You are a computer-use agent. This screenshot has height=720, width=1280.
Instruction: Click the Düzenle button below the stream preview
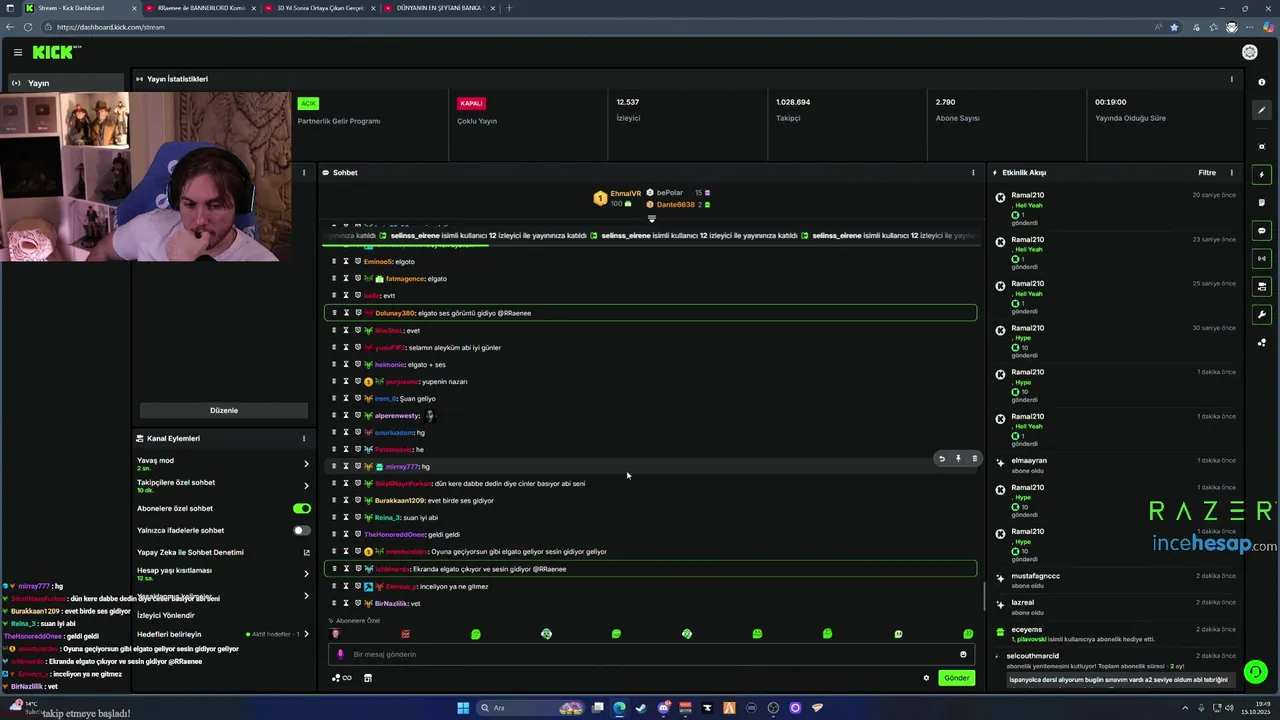pyautogui.click(x=224, y=410)
